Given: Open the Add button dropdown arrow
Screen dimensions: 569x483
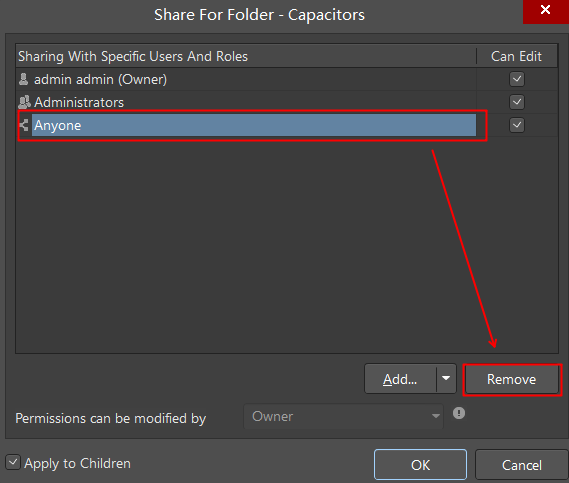Looking at the screenshot, I should point(446,378).
